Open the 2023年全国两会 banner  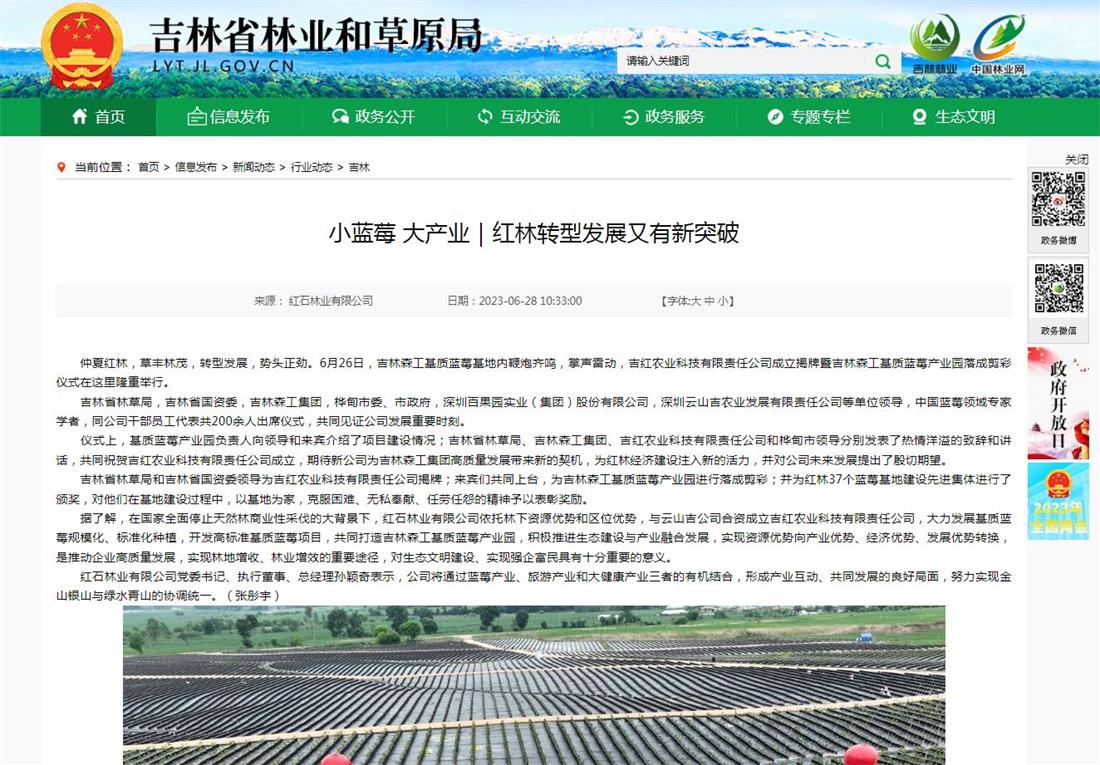(1058, 500)
